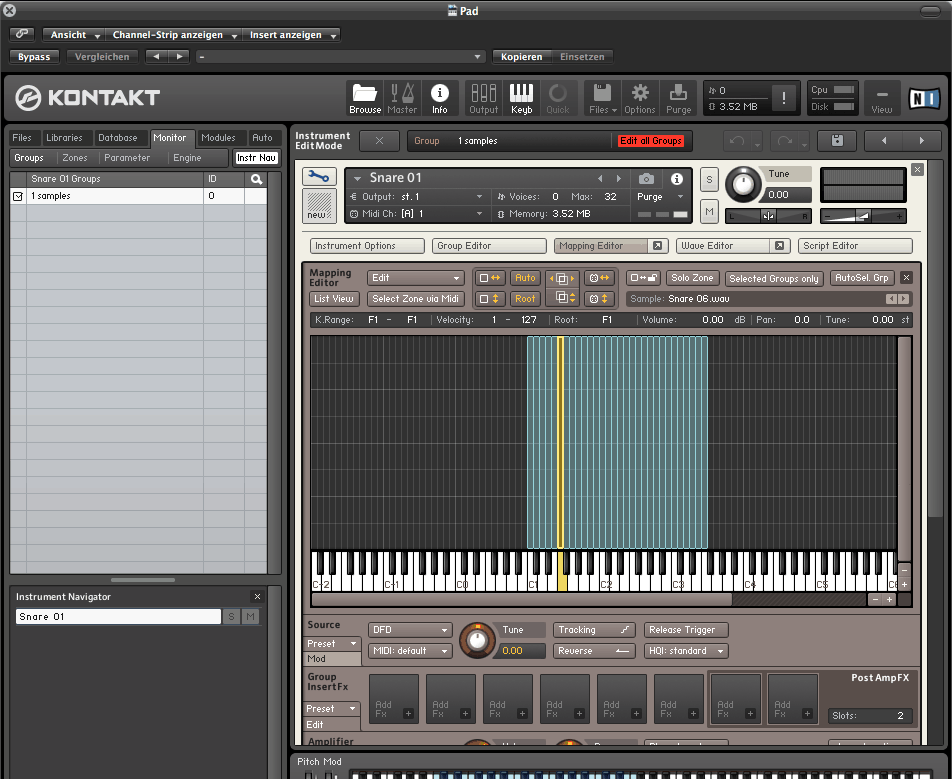Click the Master metronome icon
Screen dimensions: 952x779
[402, 98]
